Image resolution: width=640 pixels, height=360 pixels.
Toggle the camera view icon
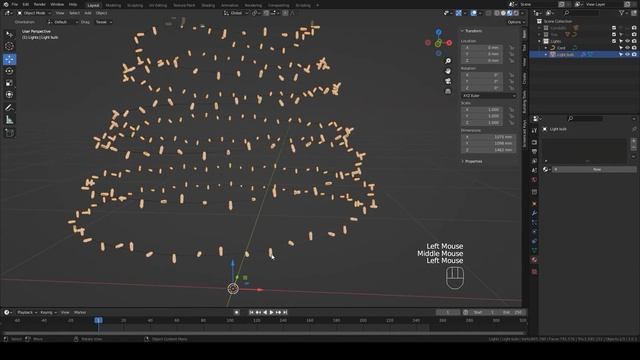[448, 81]
